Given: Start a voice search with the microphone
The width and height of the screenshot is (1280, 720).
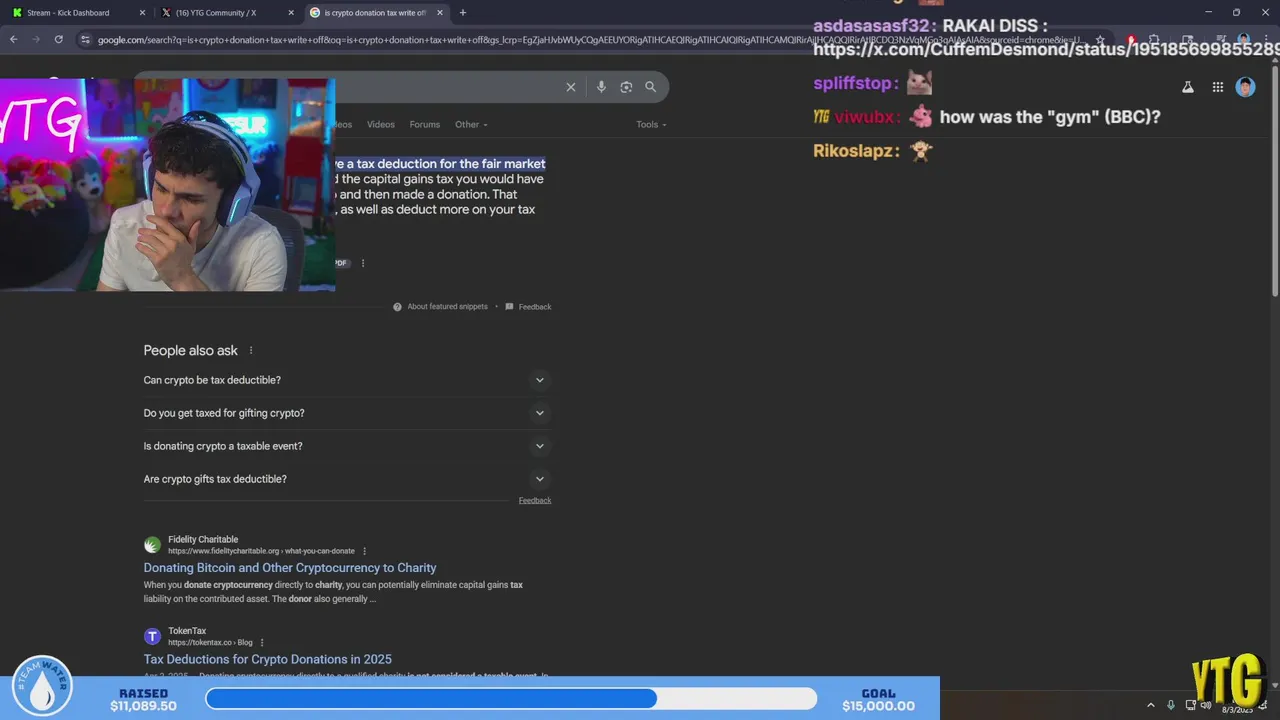Looking at the screenshot, I should 601,87.
